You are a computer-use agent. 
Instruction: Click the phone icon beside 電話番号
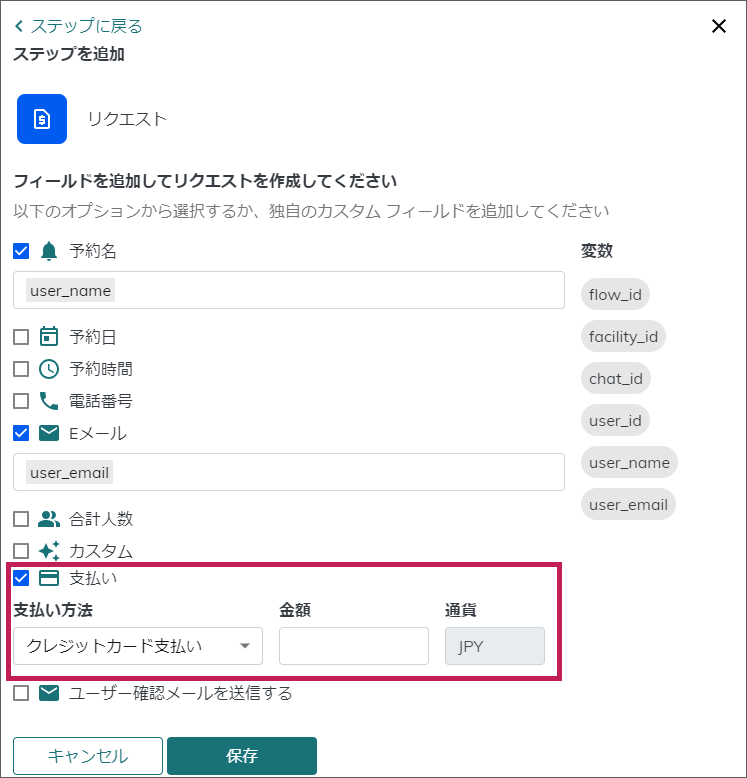[49, 401]
